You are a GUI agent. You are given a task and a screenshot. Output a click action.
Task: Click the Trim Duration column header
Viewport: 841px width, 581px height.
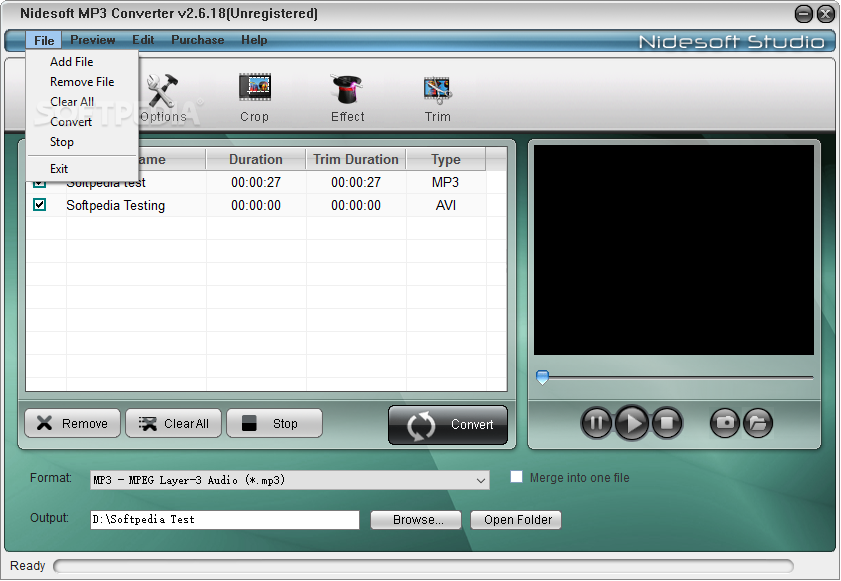356,159
